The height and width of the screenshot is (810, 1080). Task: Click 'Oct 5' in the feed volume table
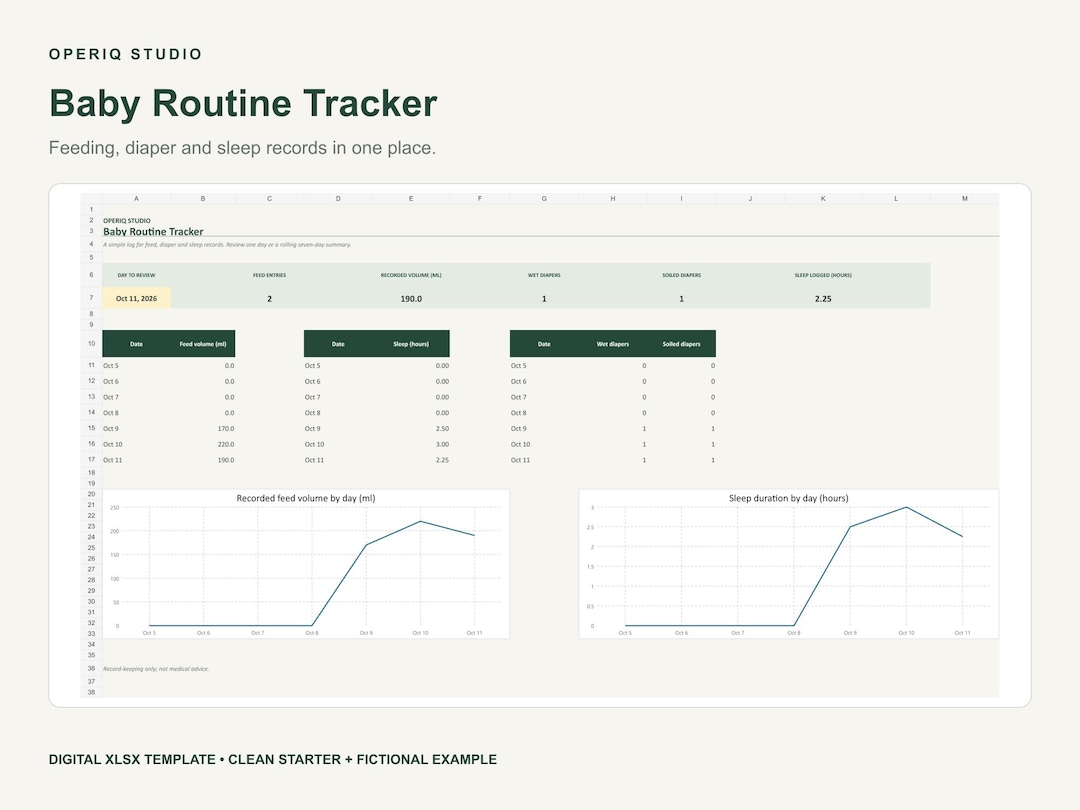111,366
